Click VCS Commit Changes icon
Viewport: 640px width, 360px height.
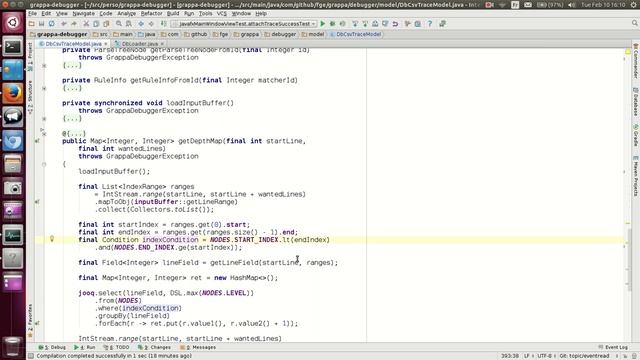[x=365, y=24]
